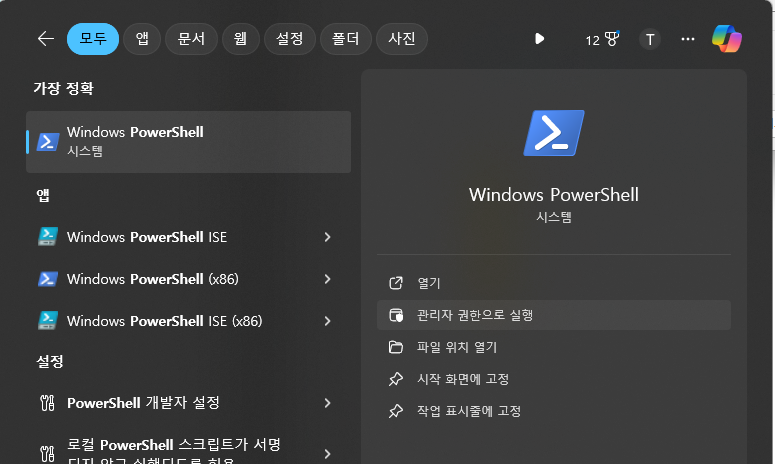This screenshot has height=464, width=775.
Task: Launch Copilot from the colorful icon
Action: pos(727,39)
